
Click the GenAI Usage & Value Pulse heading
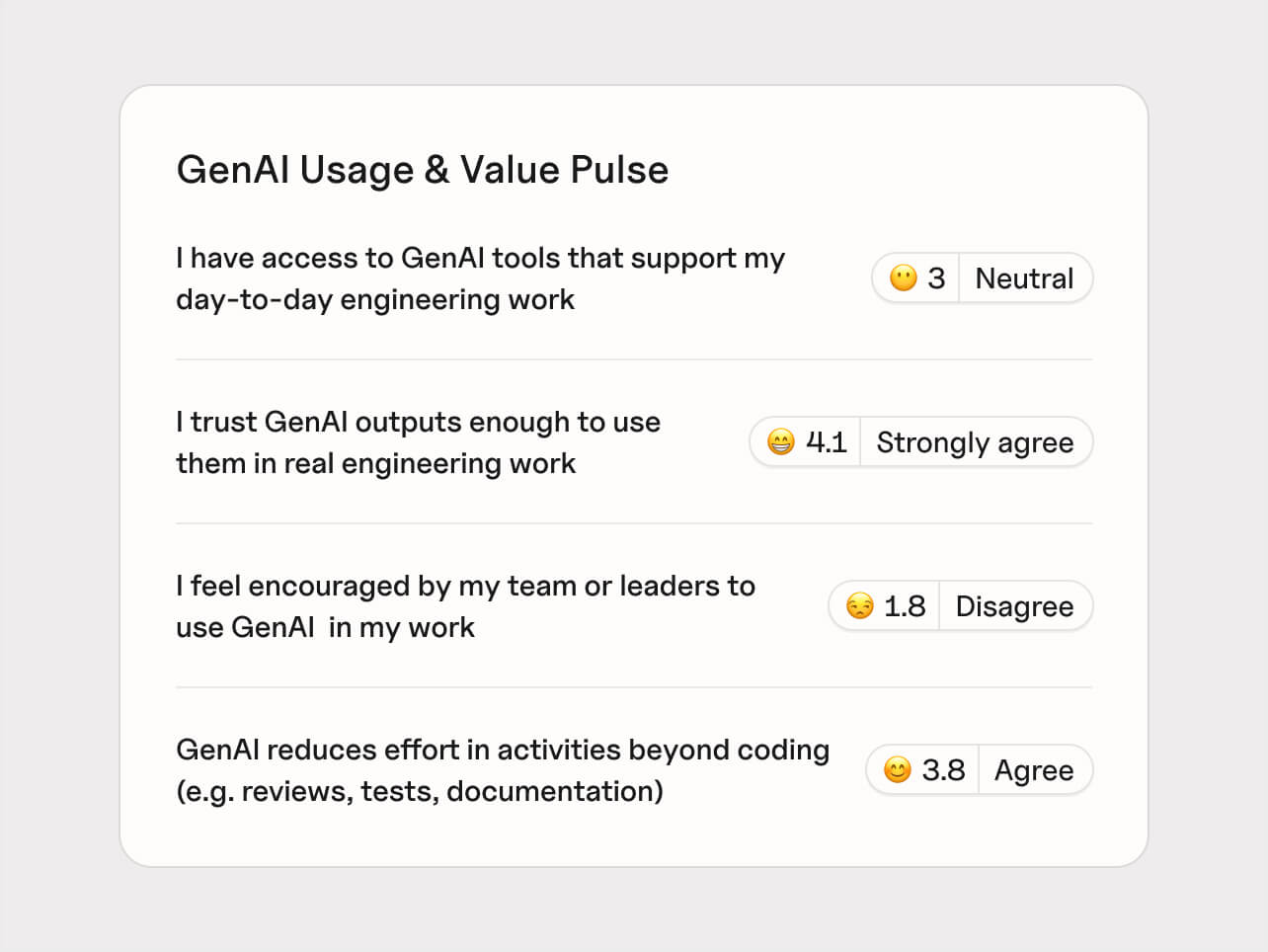point(422,170)
